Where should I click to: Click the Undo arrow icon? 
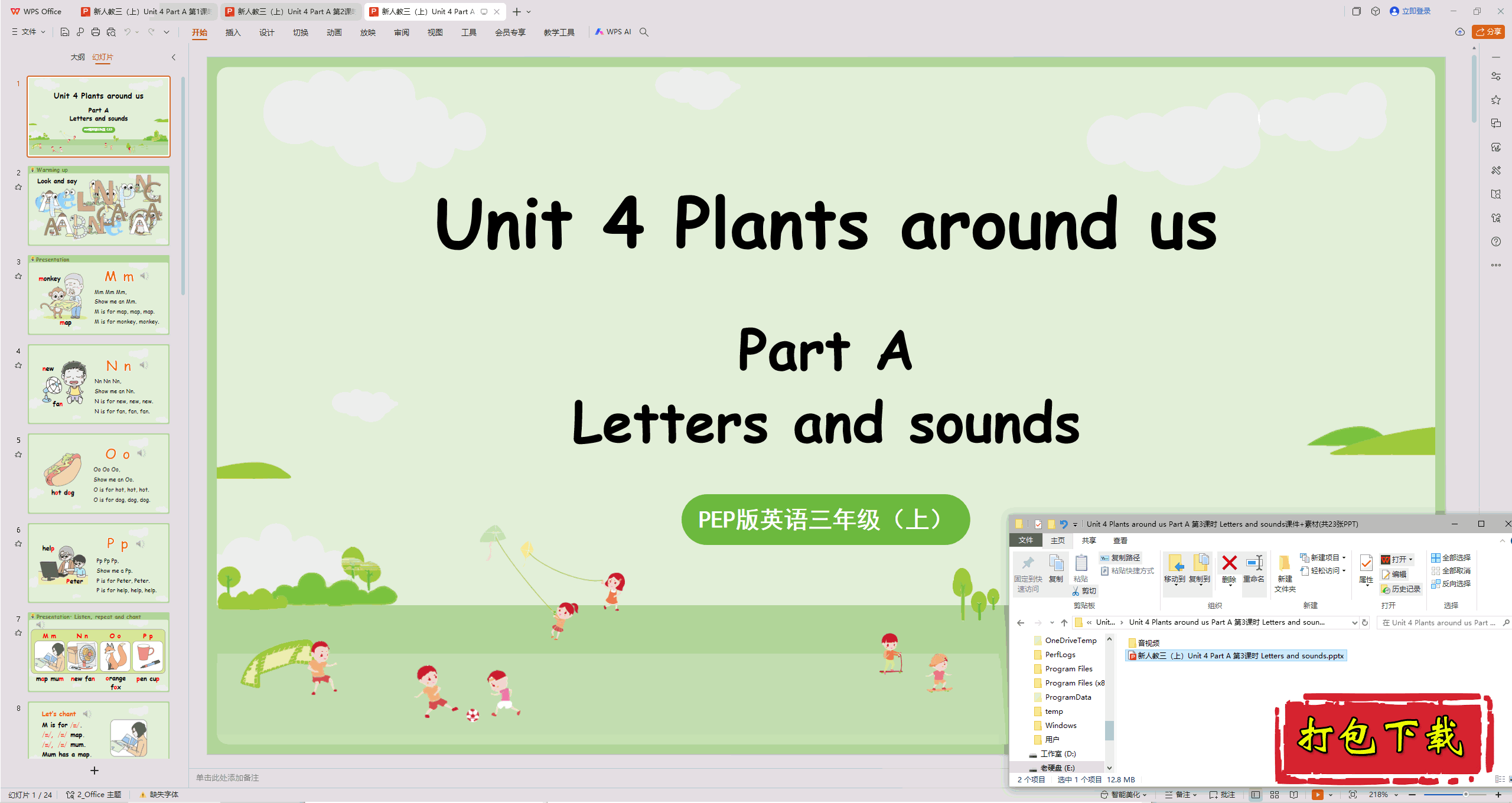[x=127, y=32]
